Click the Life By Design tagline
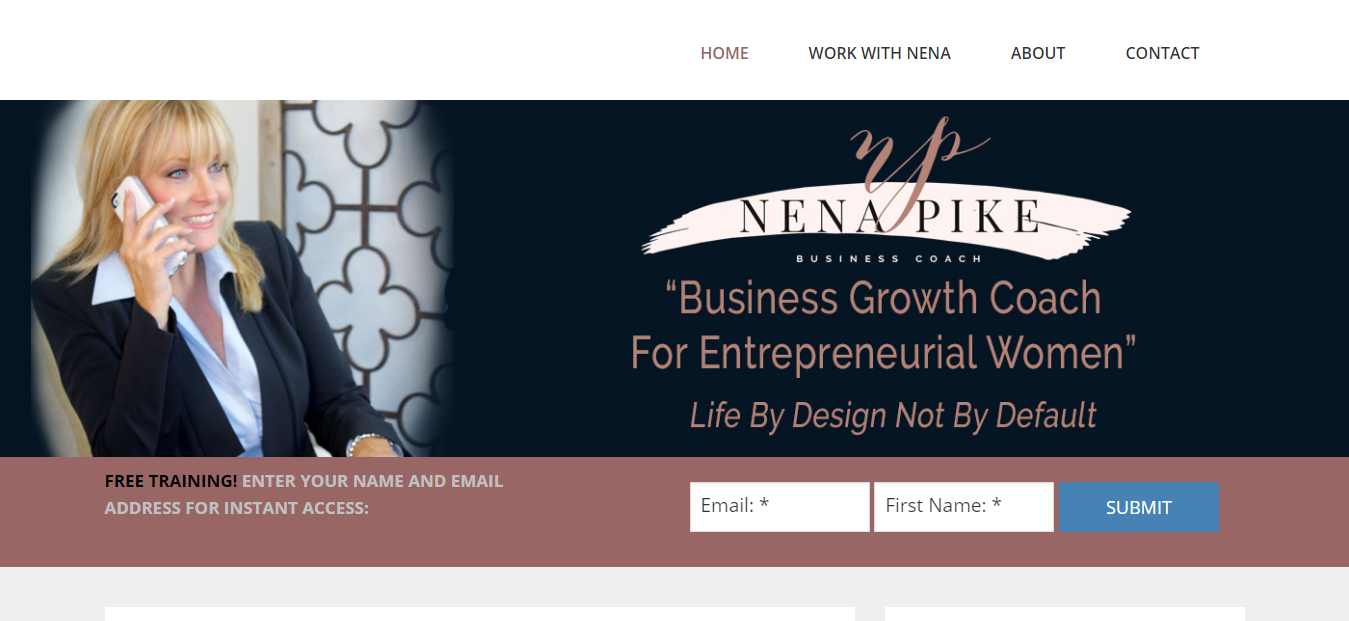 [892, 415]
